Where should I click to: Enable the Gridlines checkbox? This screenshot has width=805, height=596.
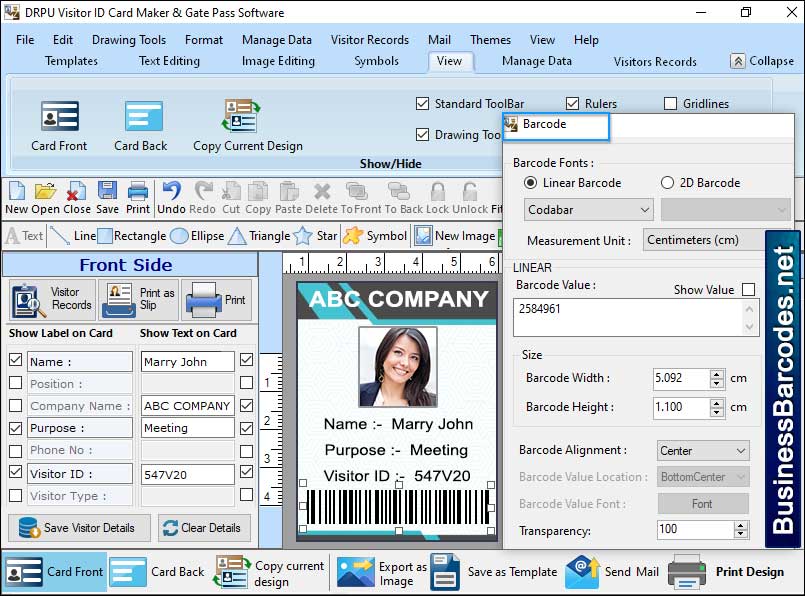(x=671, y=103)
